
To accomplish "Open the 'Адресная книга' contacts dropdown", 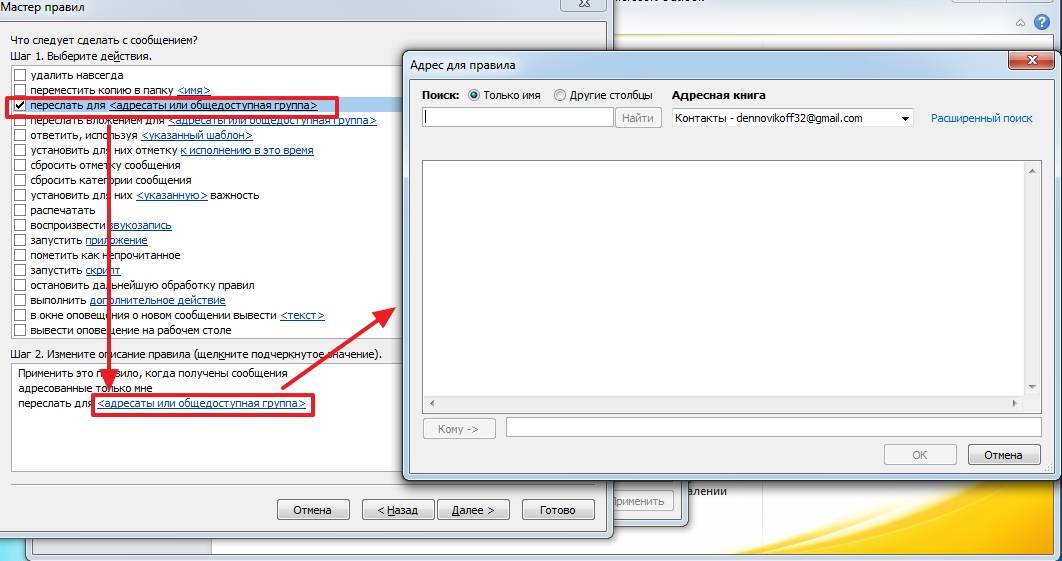I will [906, 118].
